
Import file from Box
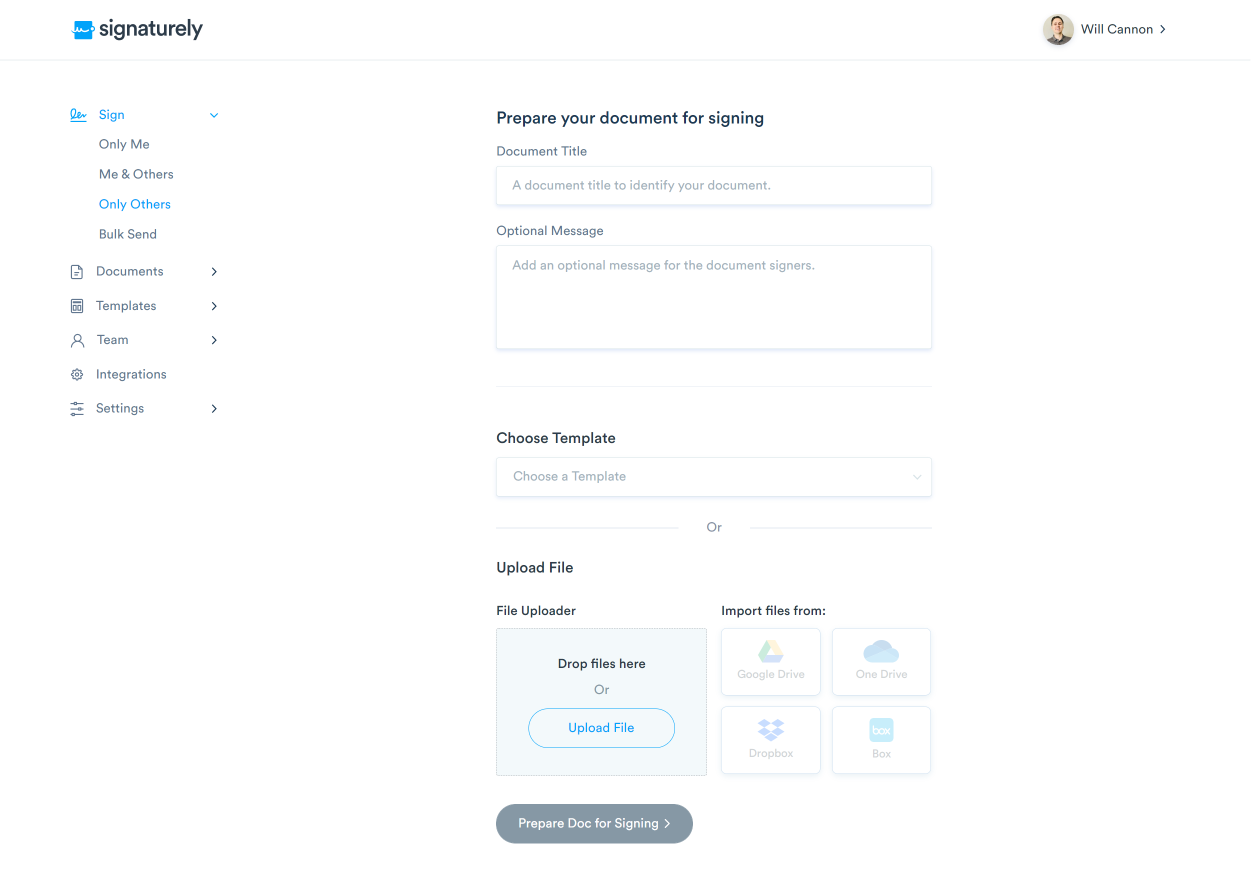coord(881,740)
